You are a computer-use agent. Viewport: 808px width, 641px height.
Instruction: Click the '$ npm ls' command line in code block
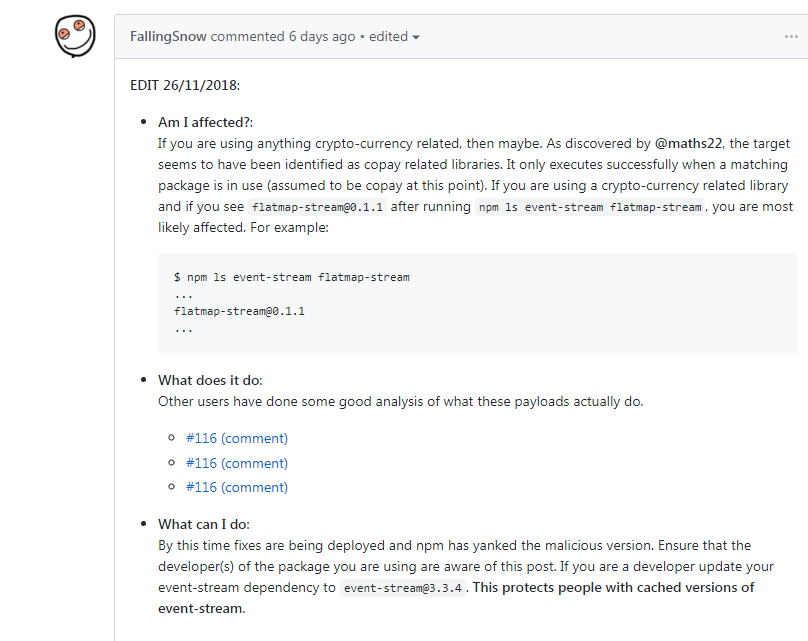pos(291,277)
